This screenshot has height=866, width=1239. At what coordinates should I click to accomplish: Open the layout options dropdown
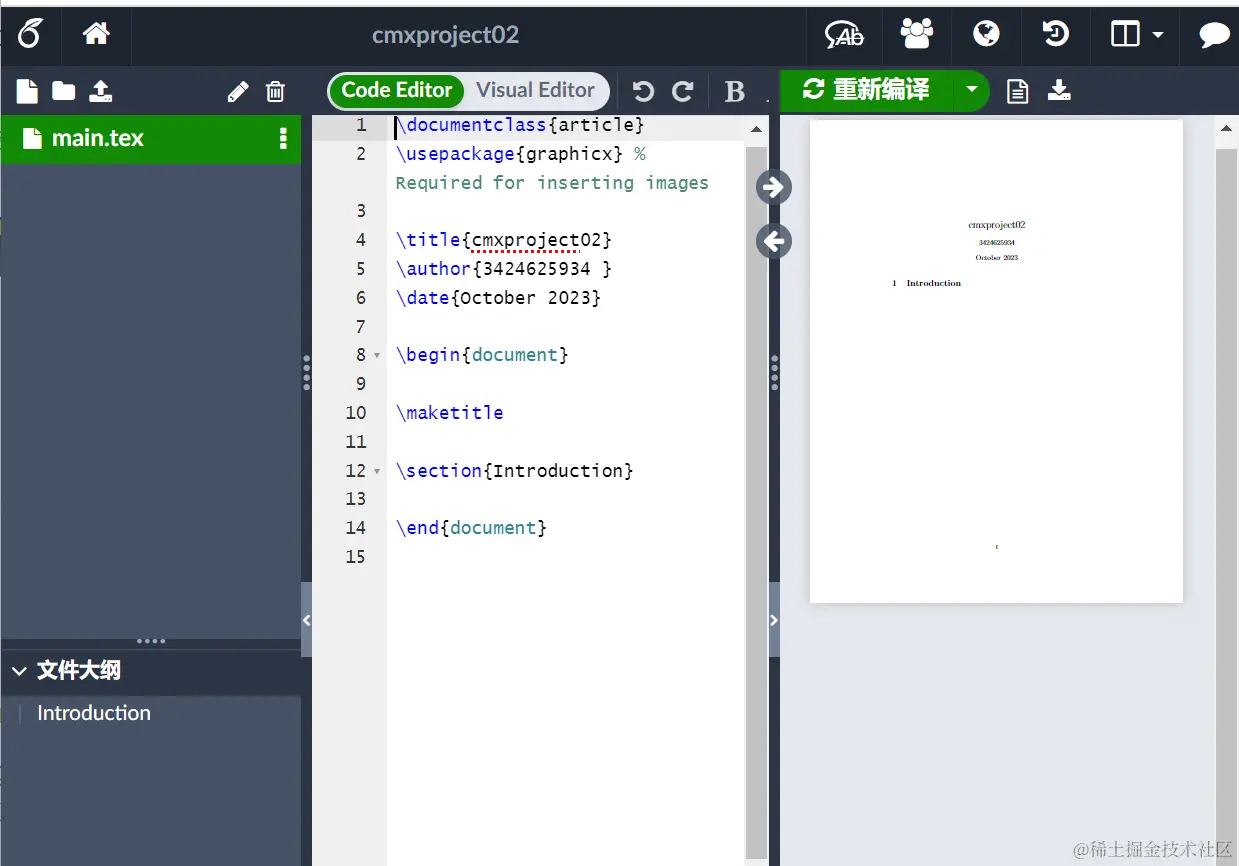(1137, 34)
